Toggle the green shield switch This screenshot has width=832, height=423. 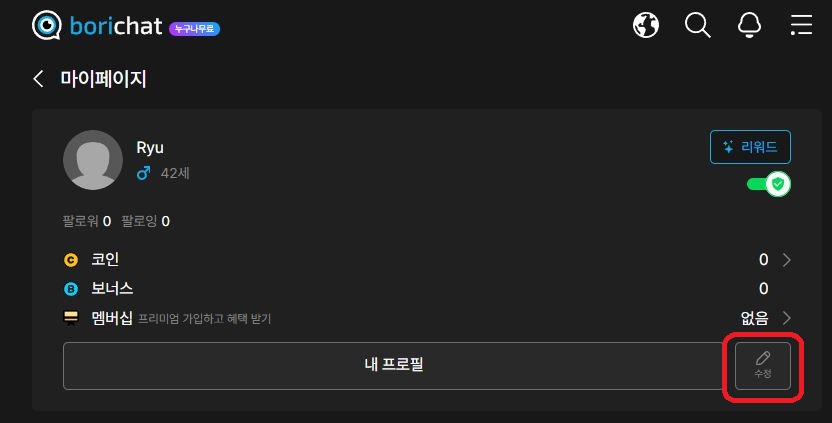click(x=768, y=184)
